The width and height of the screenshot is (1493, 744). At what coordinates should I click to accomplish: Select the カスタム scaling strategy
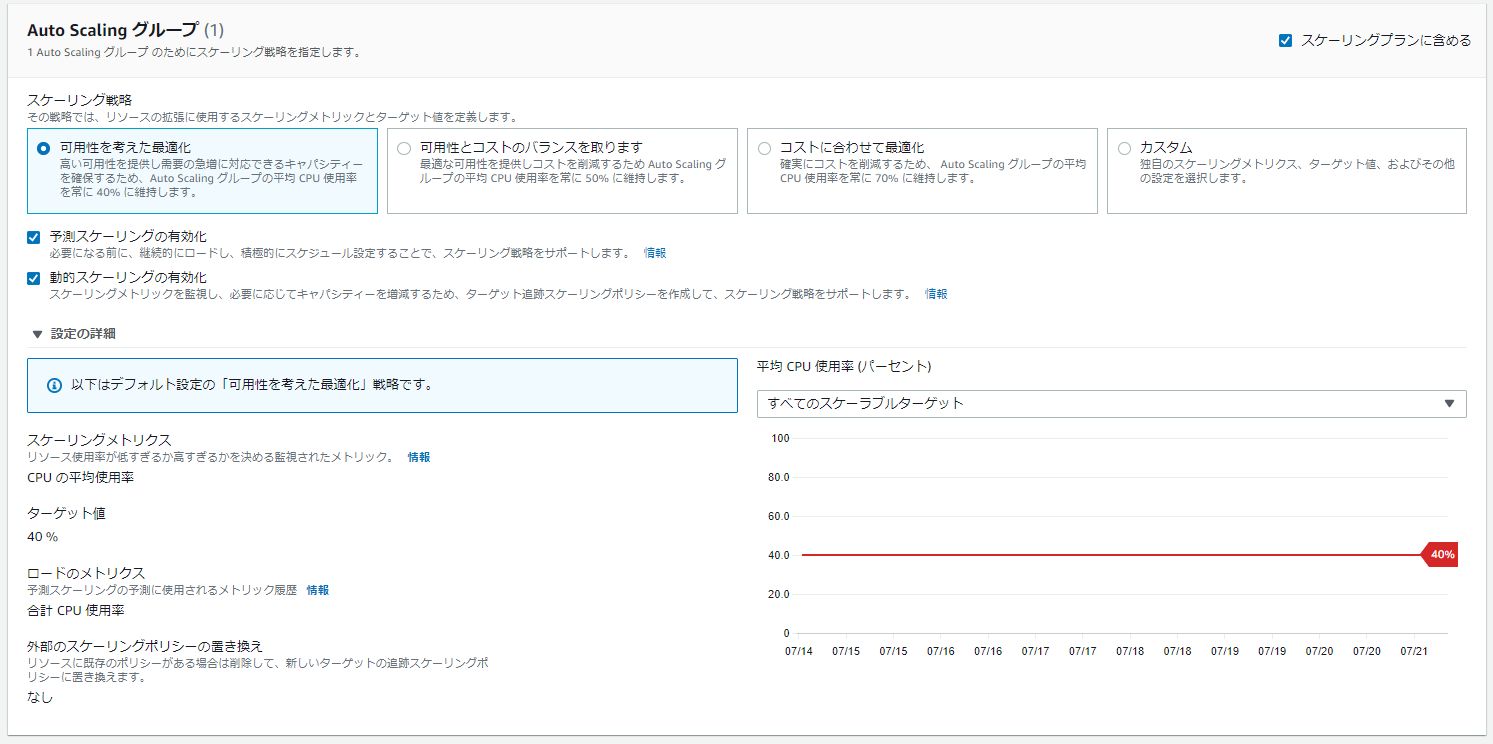pyautogui.click(x=1124, y=148)
